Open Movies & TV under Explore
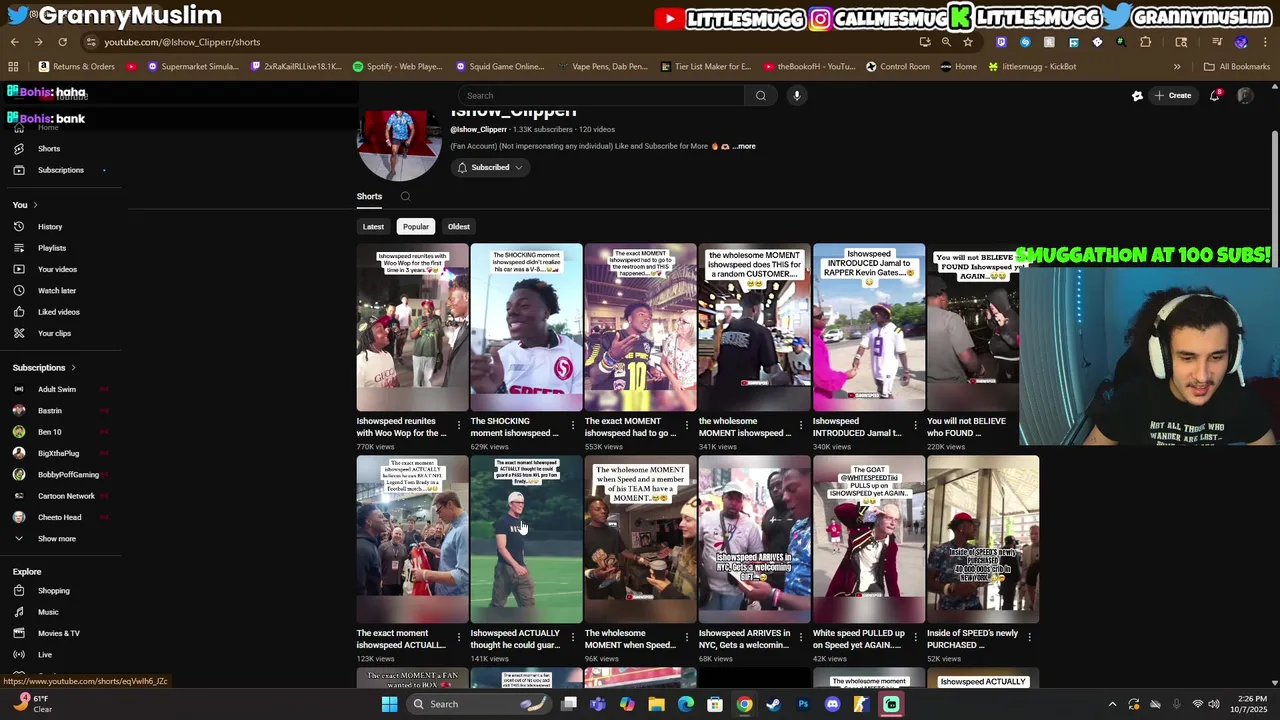 coord(60,633)
